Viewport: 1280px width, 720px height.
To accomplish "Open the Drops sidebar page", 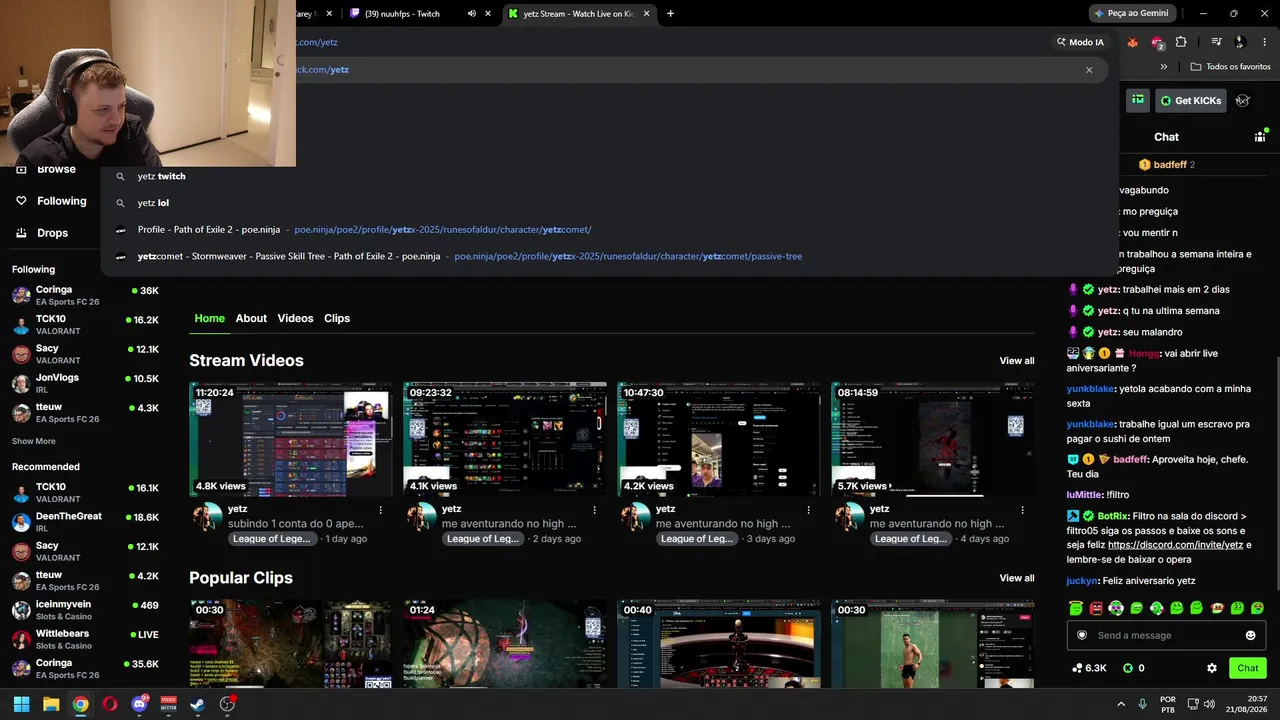I will (41, 233).
